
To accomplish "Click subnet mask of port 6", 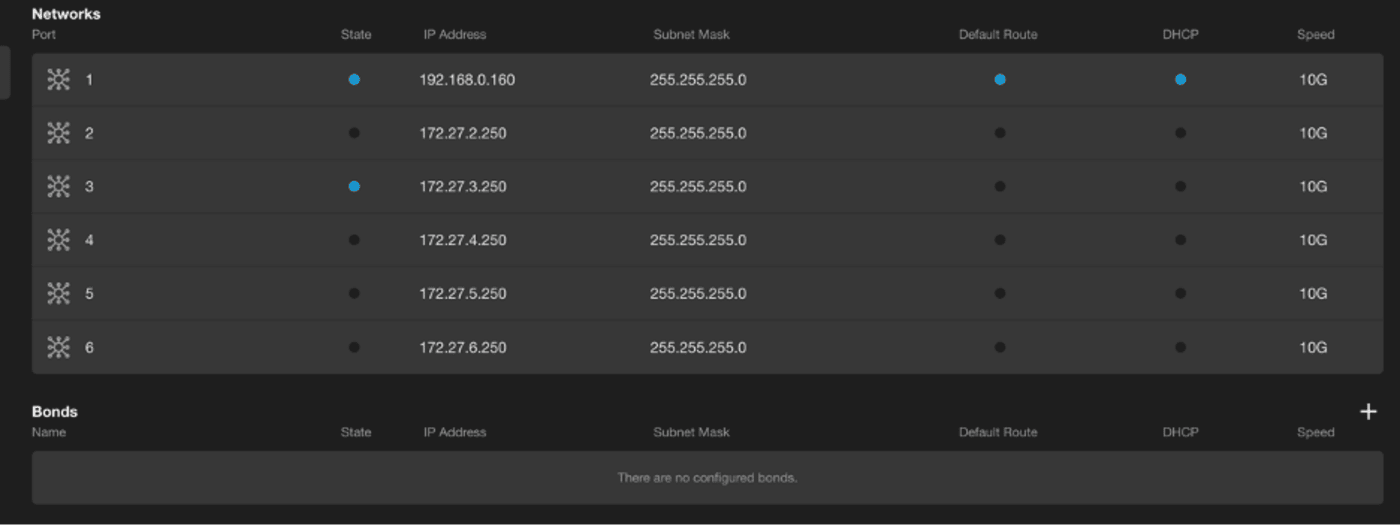I will (698, 347).
